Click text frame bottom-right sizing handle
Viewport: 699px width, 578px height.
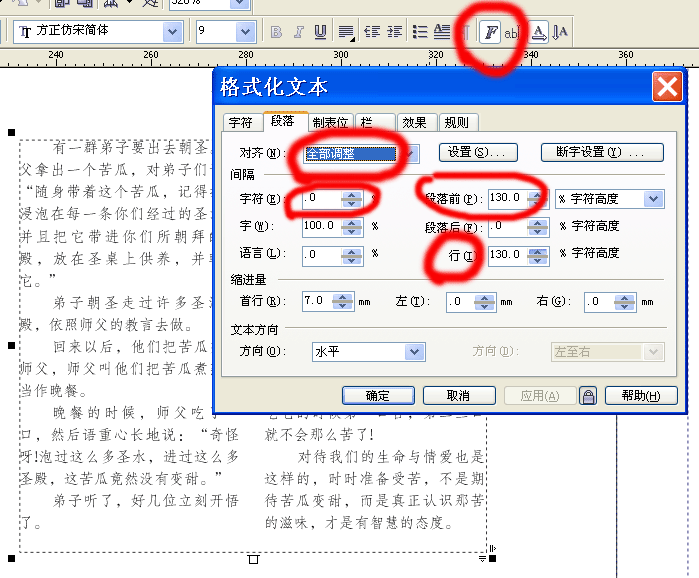[x=492, y=558]
